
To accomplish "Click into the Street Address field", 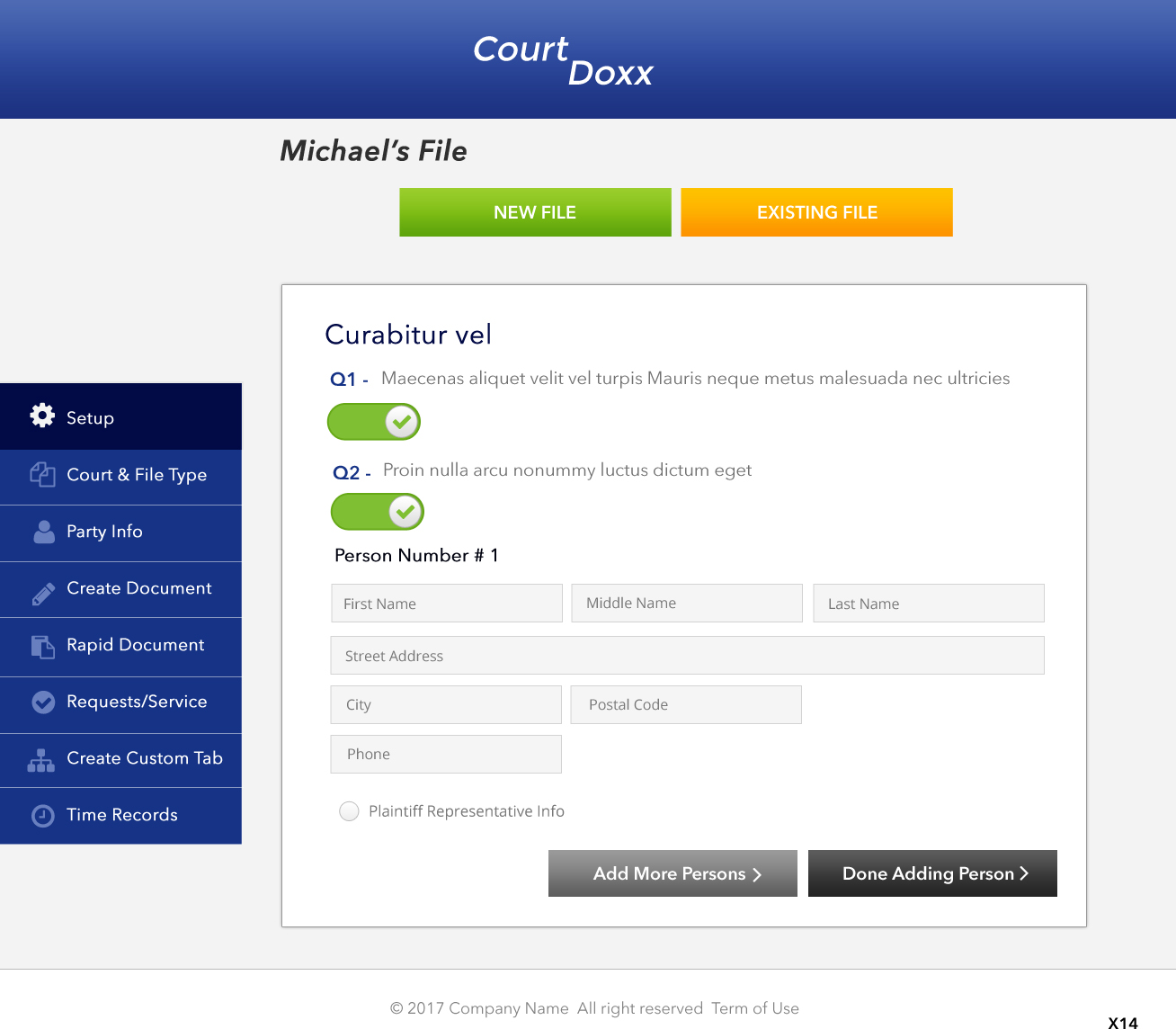I will (687, 656).
